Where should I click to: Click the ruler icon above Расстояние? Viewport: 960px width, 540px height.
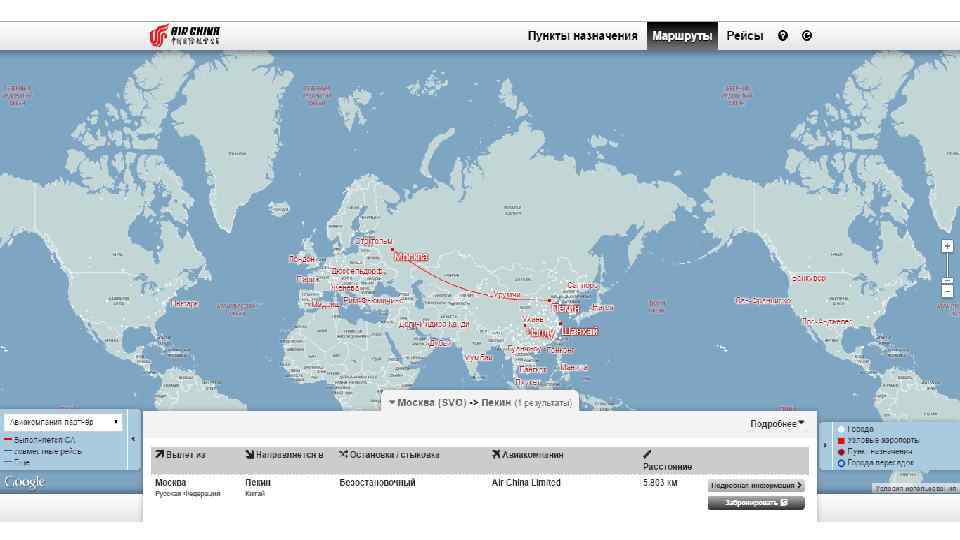[647, 454]
